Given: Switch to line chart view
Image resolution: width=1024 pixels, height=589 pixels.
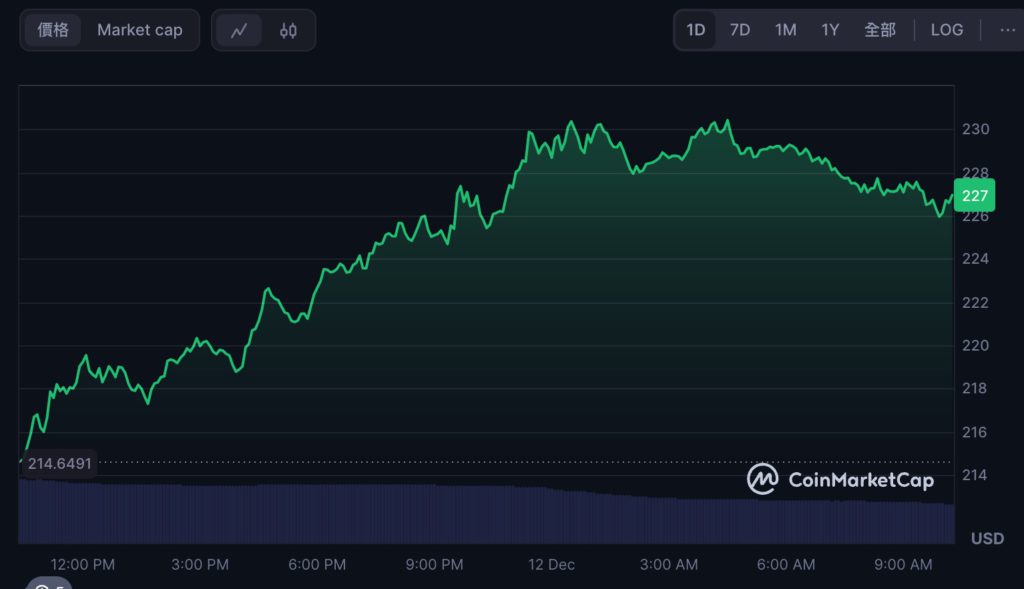Looking at the screenshot, I should [x=239, y=30].
